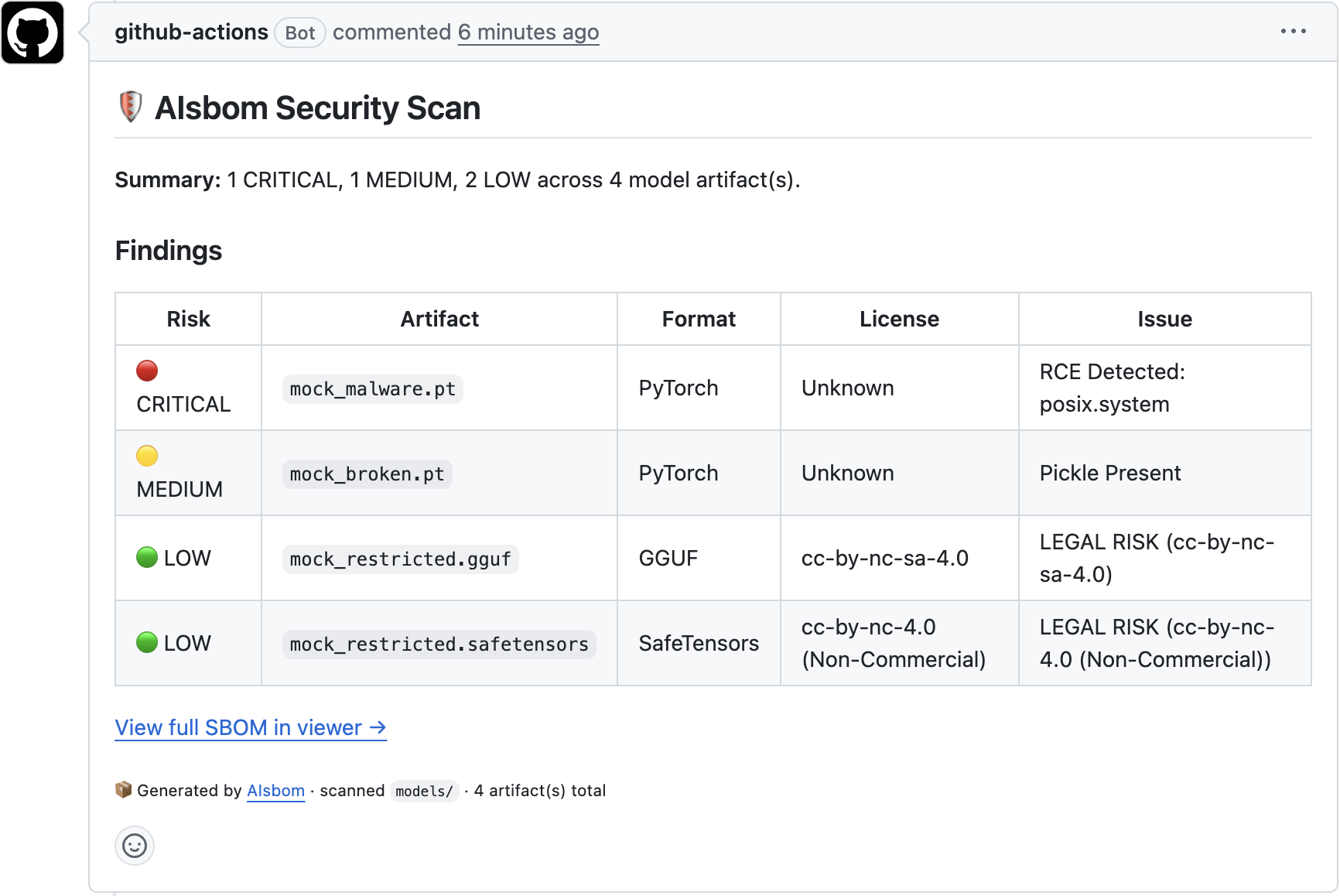Click the GGUF format cell
Viewport: 1340px width, 896px height.
[x=699, y=558]
